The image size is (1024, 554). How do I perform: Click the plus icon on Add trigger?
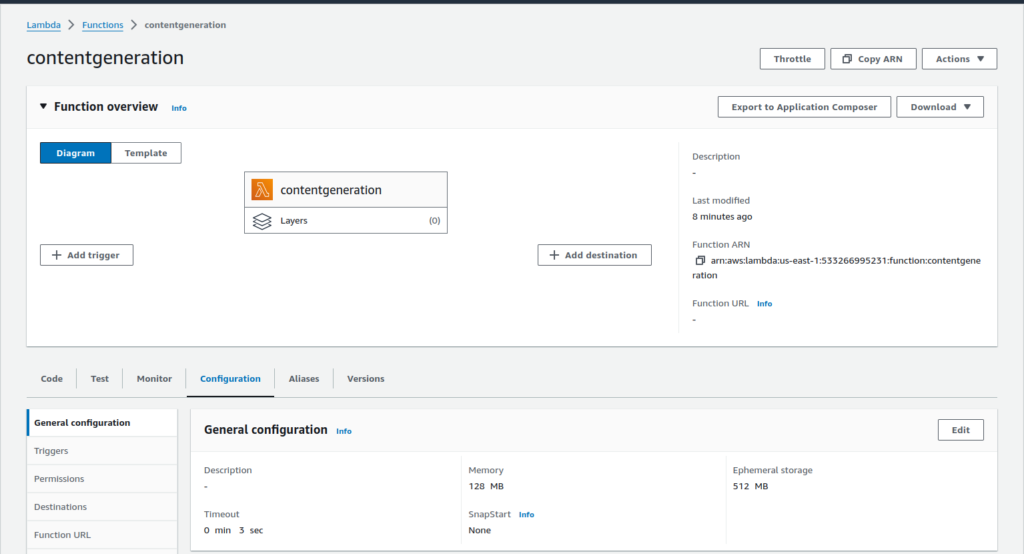pos(57,255)
